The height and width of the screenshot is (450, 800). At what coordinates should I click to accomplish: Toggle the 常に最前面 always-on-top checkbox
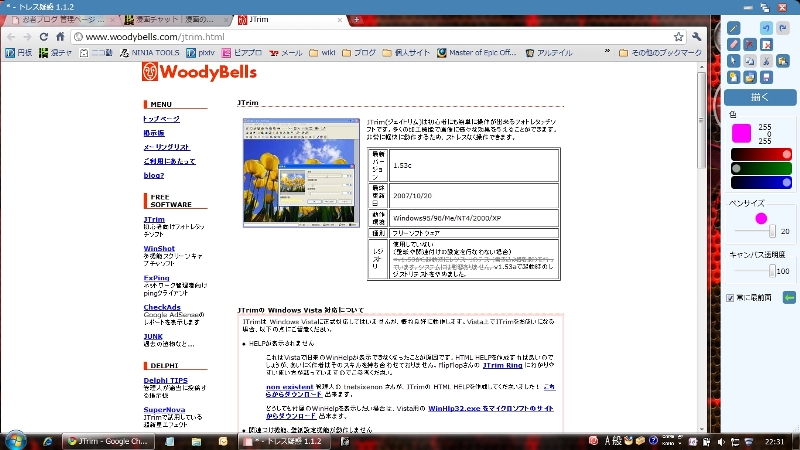click(730, 298)
